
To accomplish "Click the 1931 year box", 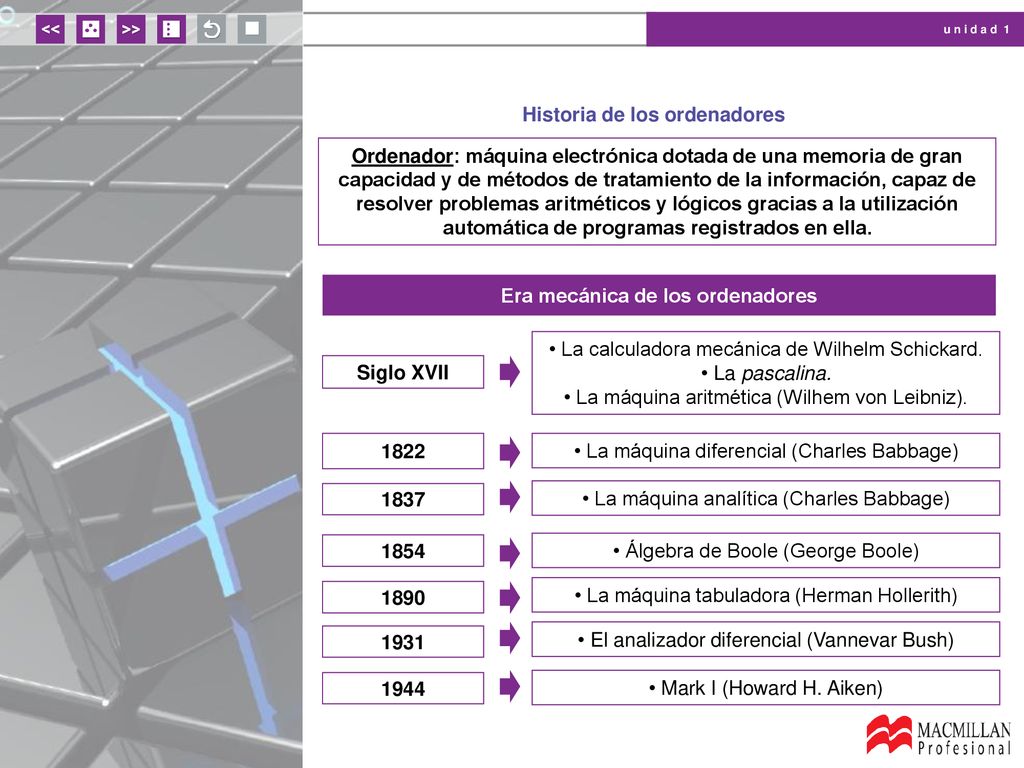I will point(403,642).
